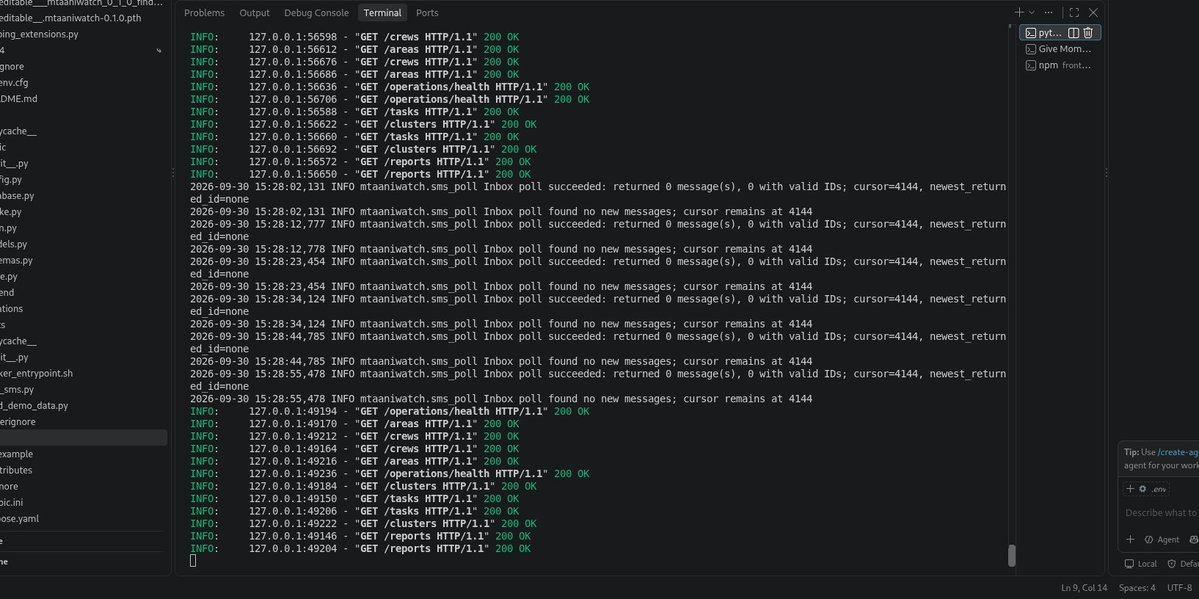
Task: Open the file ending in base.py
Action: point(83,196)
